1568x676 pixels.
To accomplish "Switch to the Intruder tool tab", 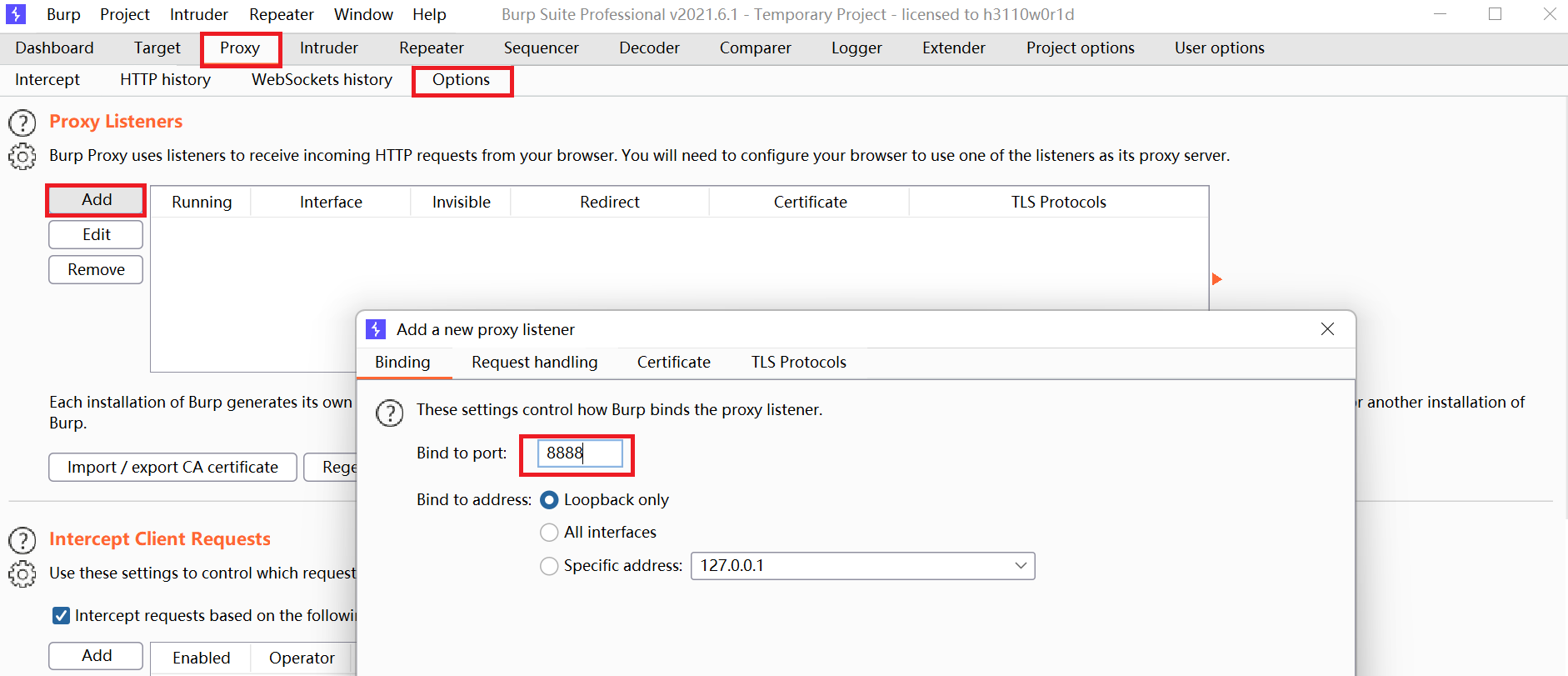I will pyautogui.click(x=329, y=48).
